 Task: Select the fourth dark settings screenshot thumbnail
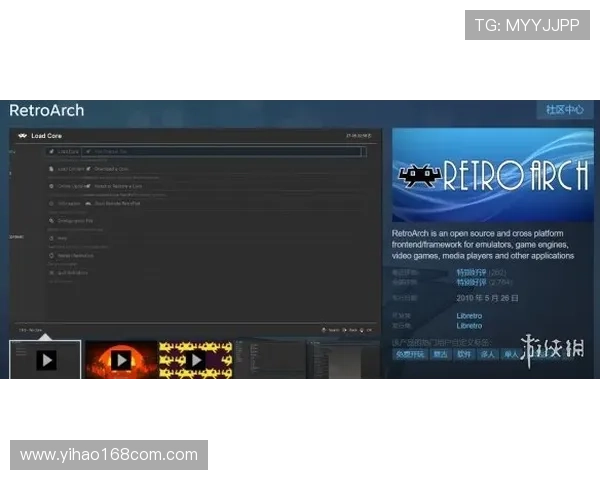click(270, 360)
